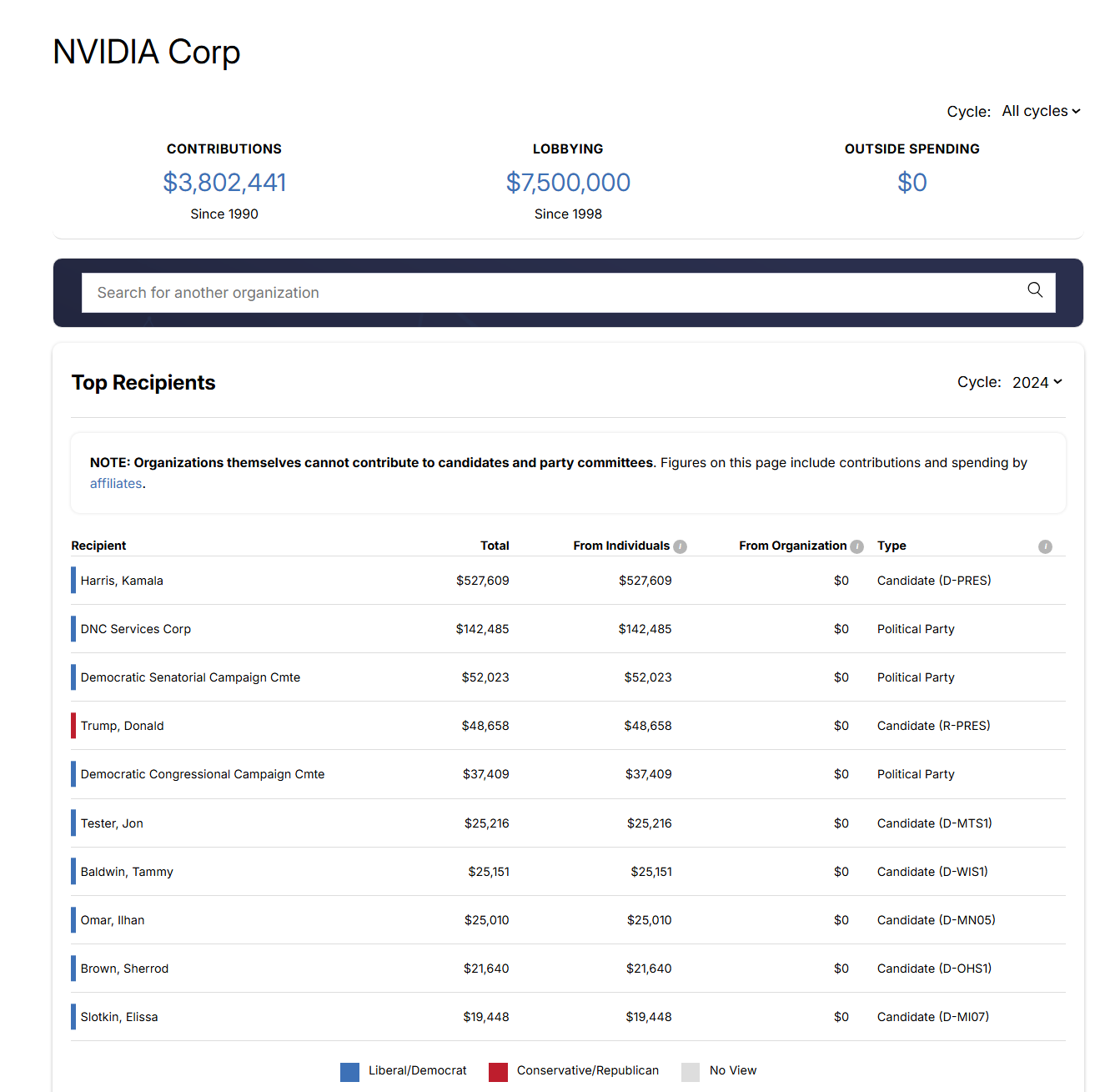Viewport: 1095px width, 1092px height.
Task: Open the affiliates link in the note
Action: 116,484
